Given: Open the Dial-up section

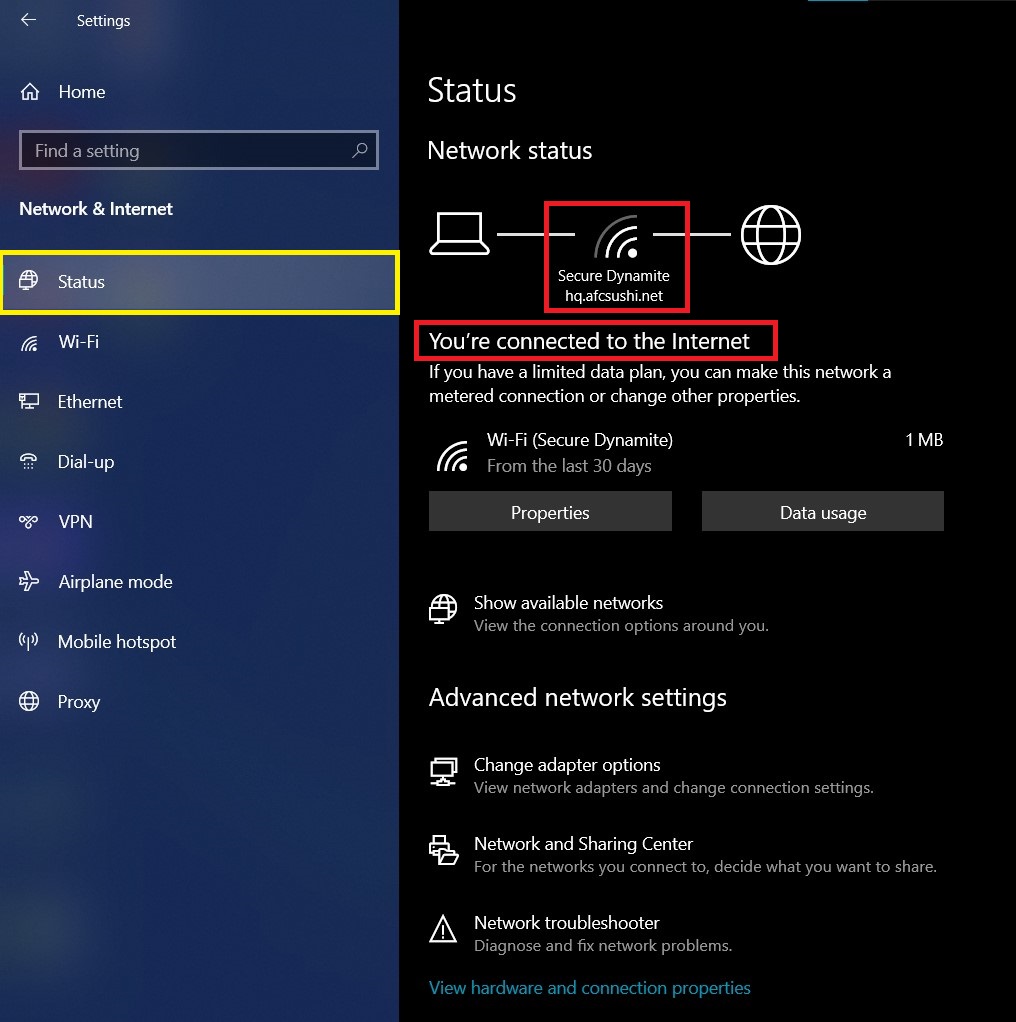Looking at the screenshot, I should click(x=85, y=462).
